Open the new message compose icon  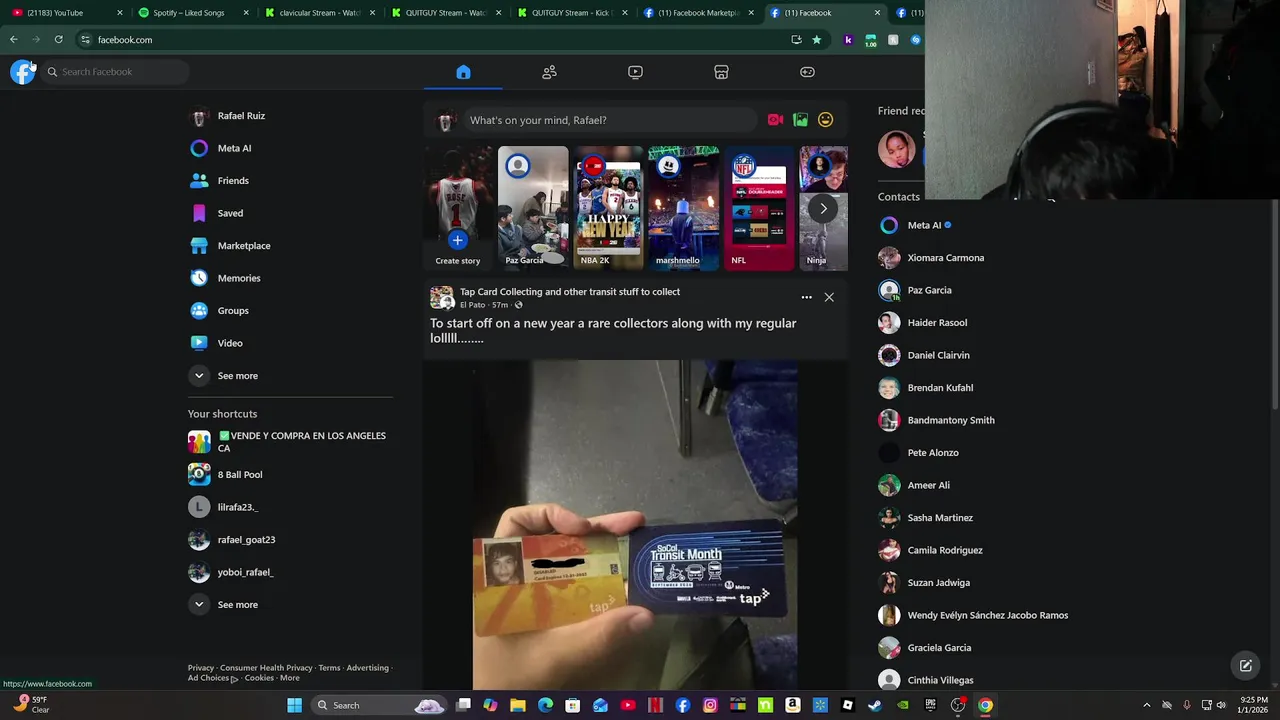click(1245, 666)
